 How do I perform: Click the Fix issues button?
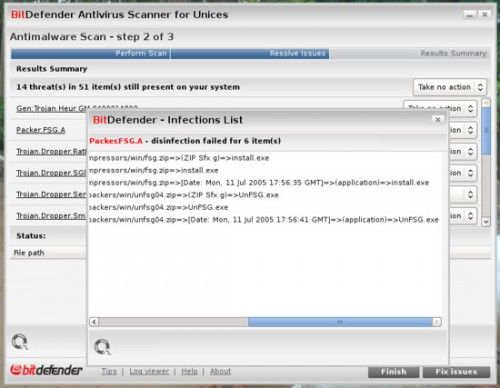click(456, 372)
